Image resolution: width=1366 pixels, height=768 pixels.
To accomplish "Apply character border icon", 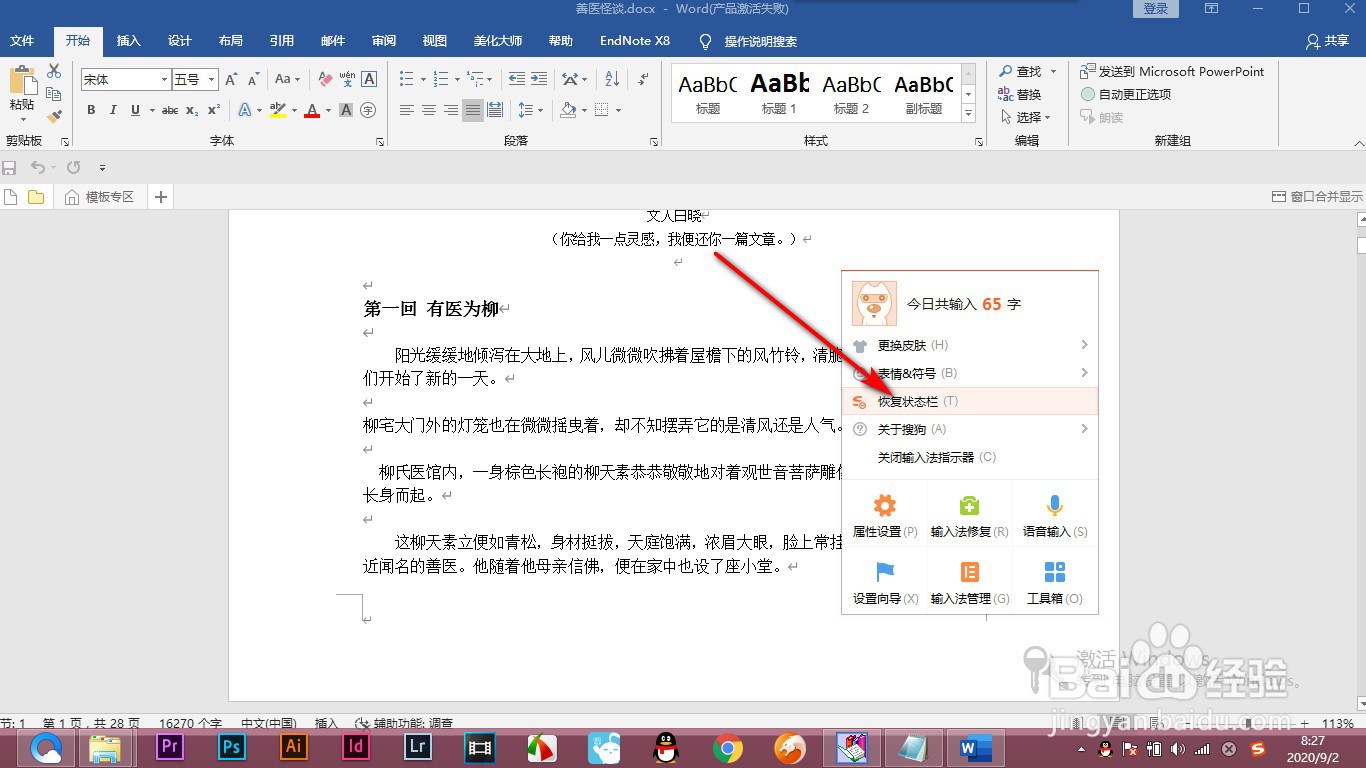I will click(x=369, y=79).
